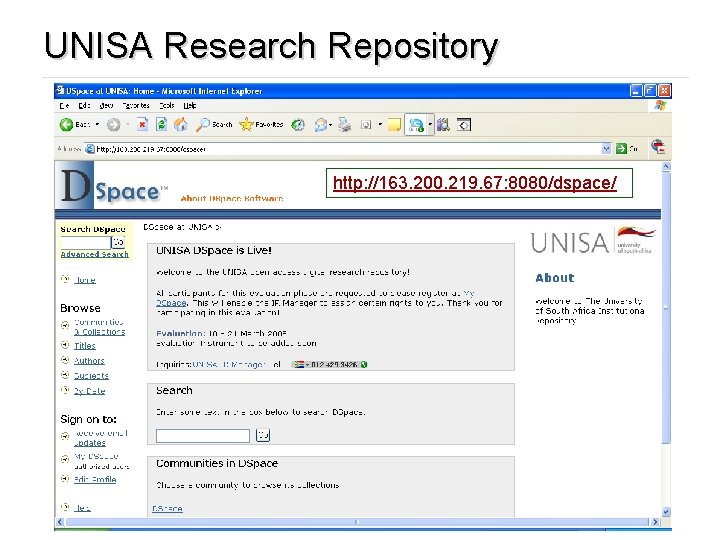Viewport: 720px width, 540px height.
Task: Open the Advanced Search link
Action: 95,254
